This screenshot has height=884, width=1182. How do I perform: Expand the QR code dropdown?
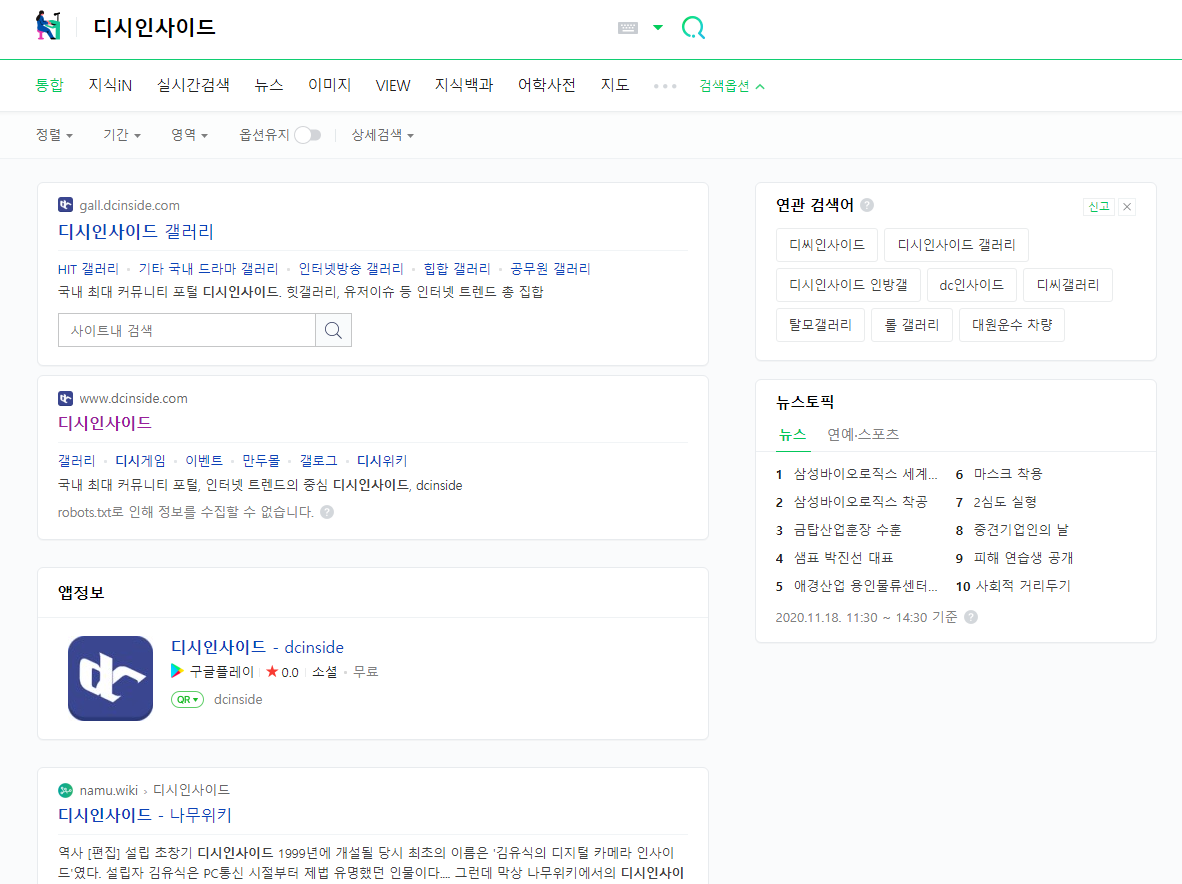pyautogui.click(x=188, y=700)
